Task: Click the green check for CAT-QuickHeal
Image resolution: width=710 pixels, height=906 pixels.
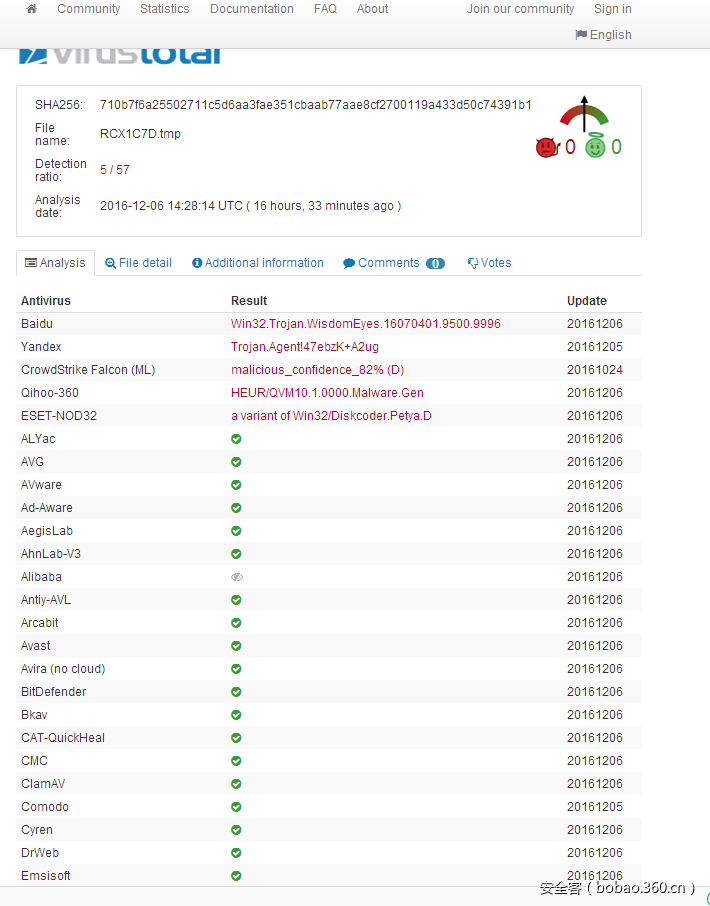Action: point(236,738)
